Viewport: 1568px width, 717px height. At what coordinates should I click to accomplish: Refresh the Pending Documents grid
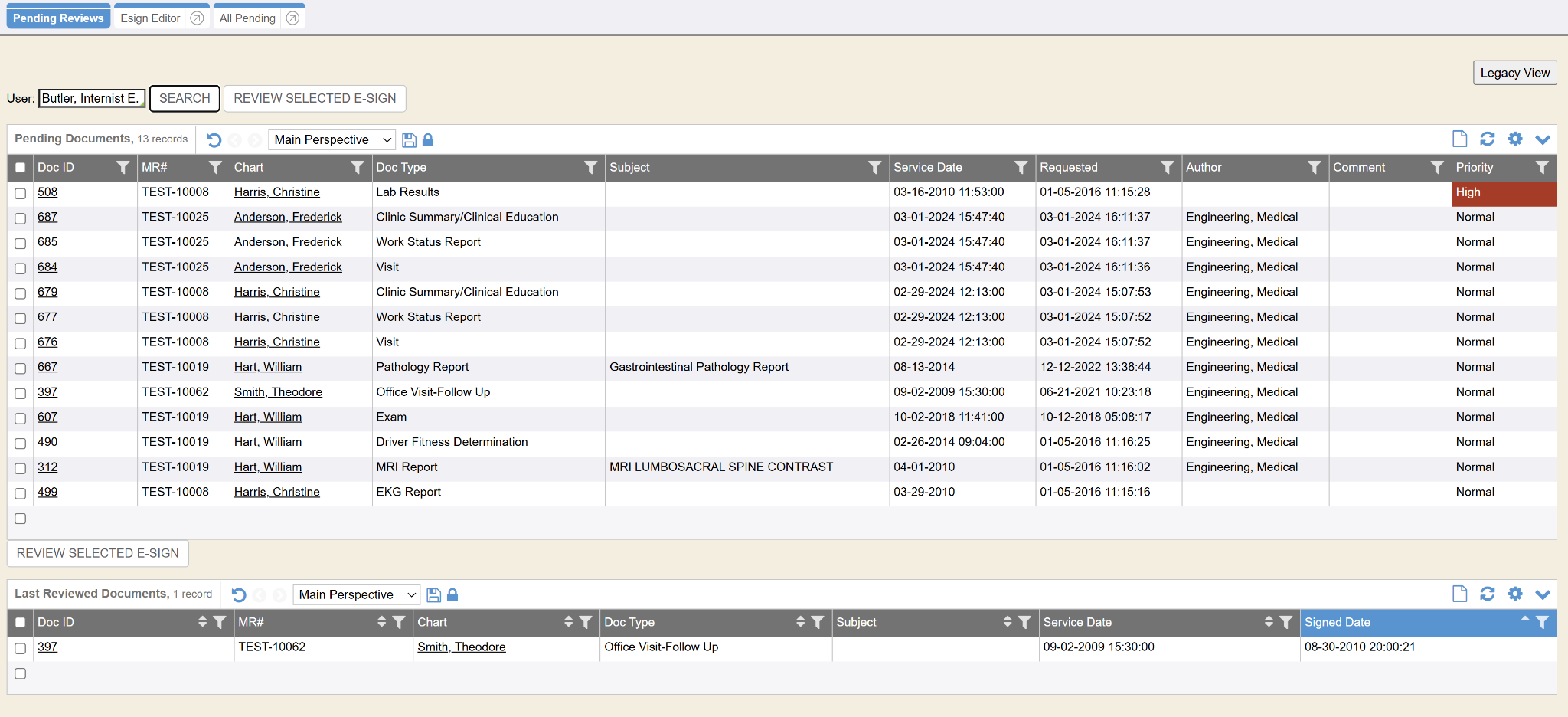click(x=1487, y=139)
